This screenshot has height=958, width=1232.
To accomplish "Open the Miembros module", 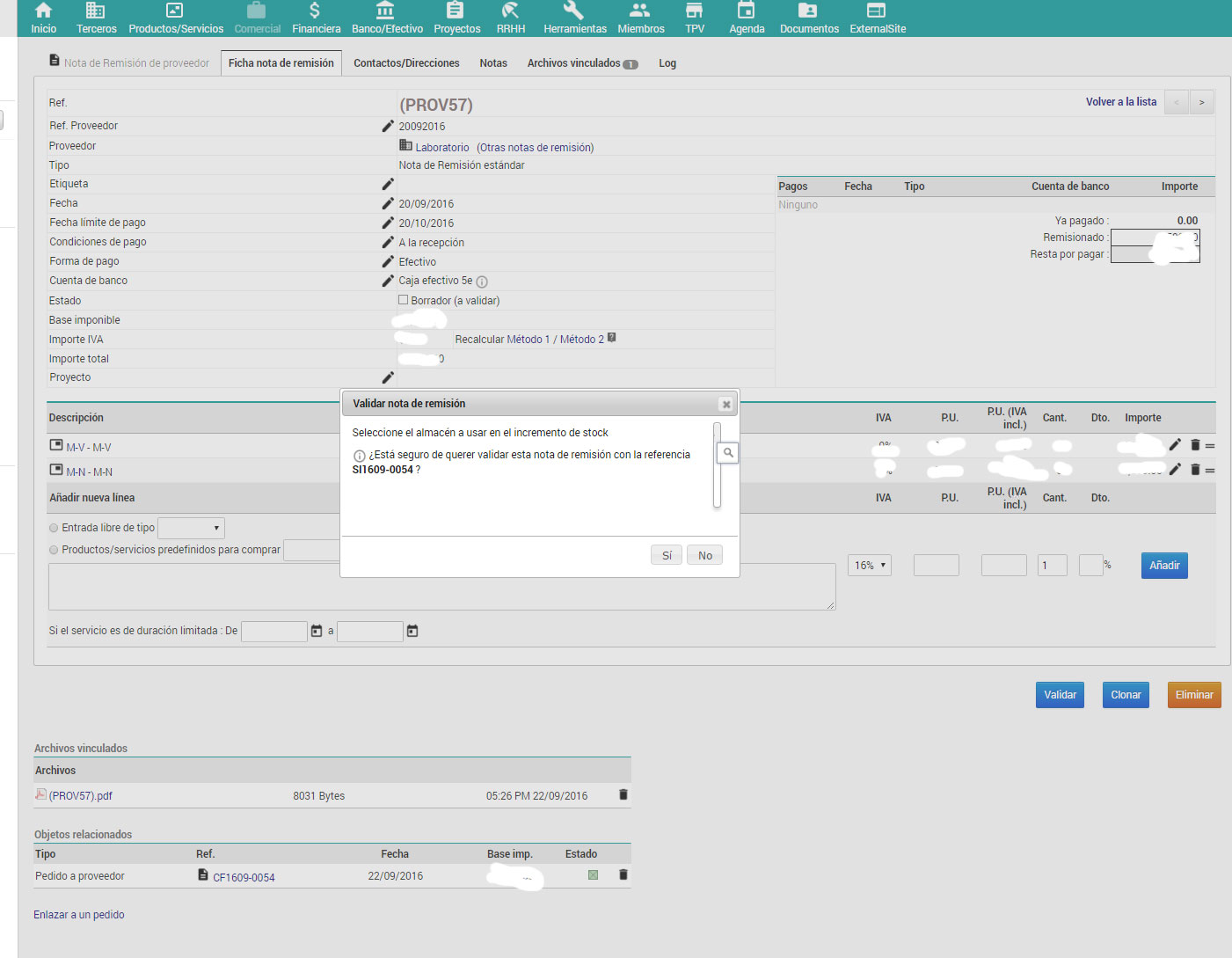I will click(x=640, y=18).
